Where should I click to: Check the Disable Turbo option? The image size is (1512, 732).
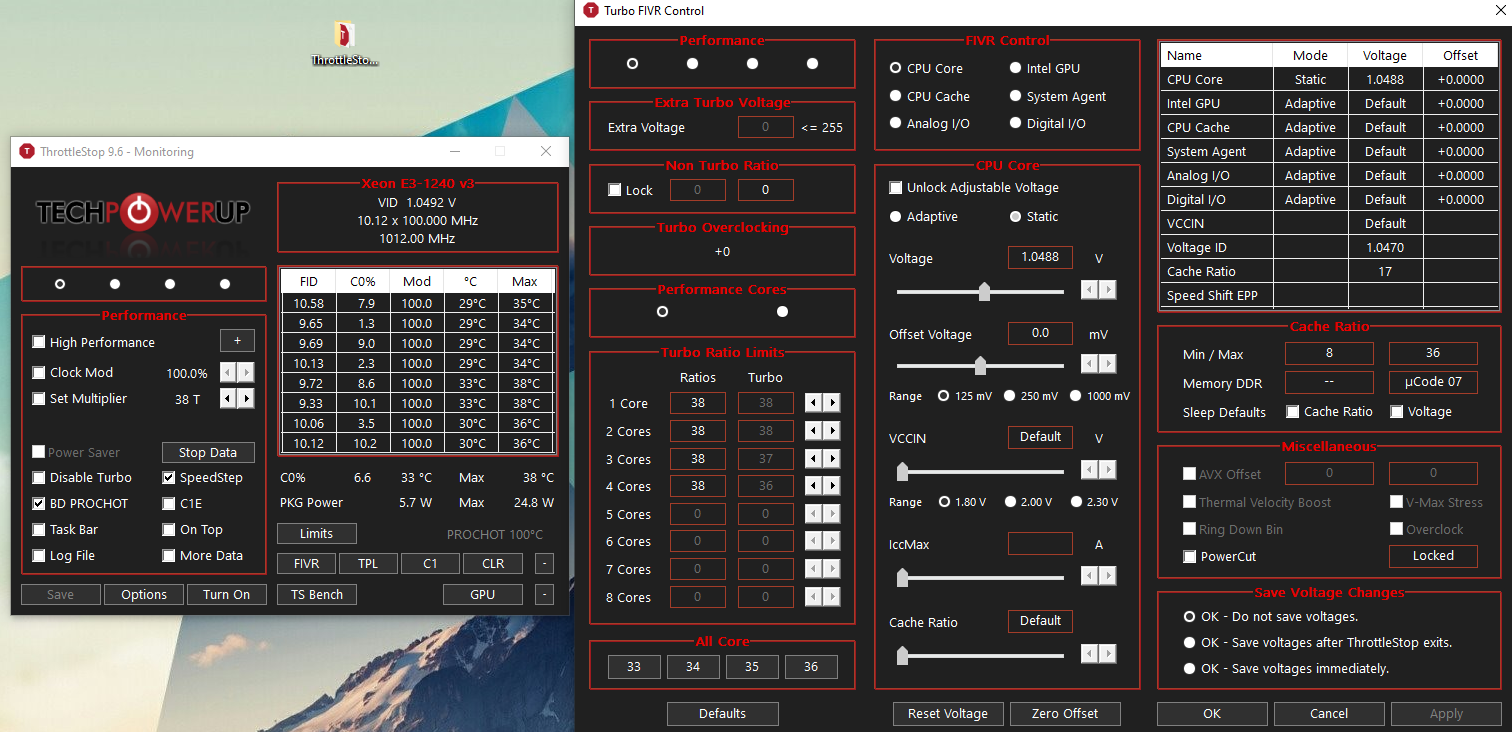pyautogui.click(x=39, y=478)
